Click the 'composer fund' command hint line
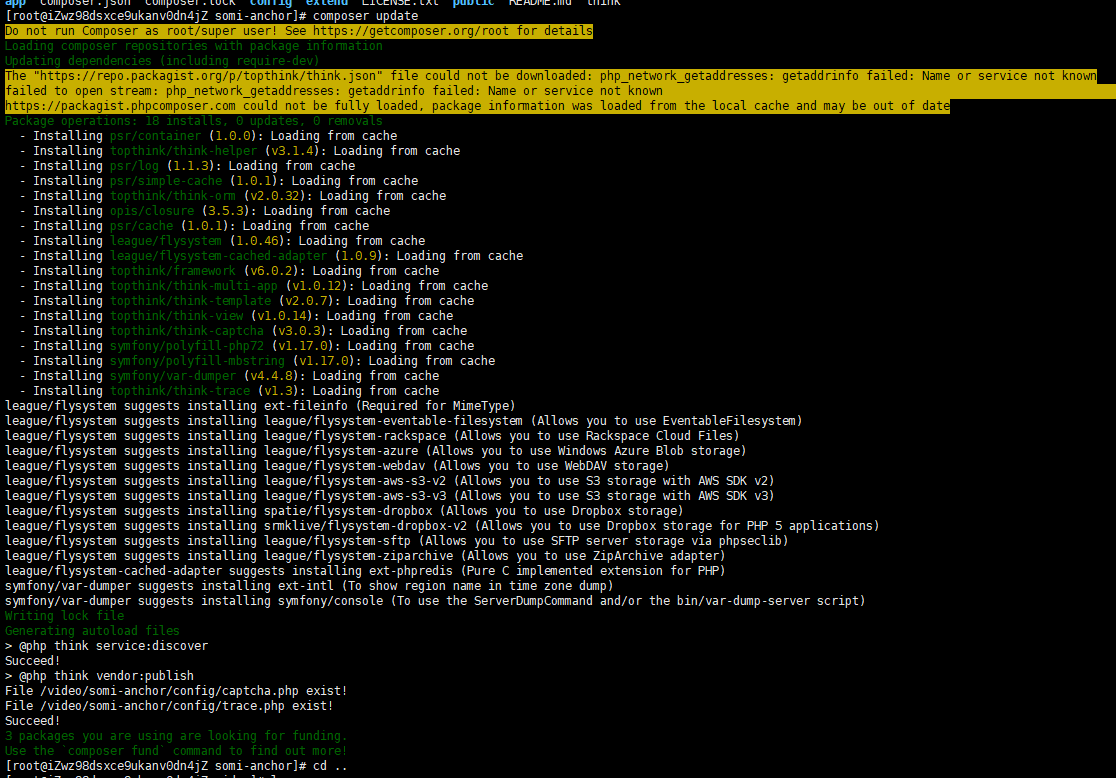 177,750
